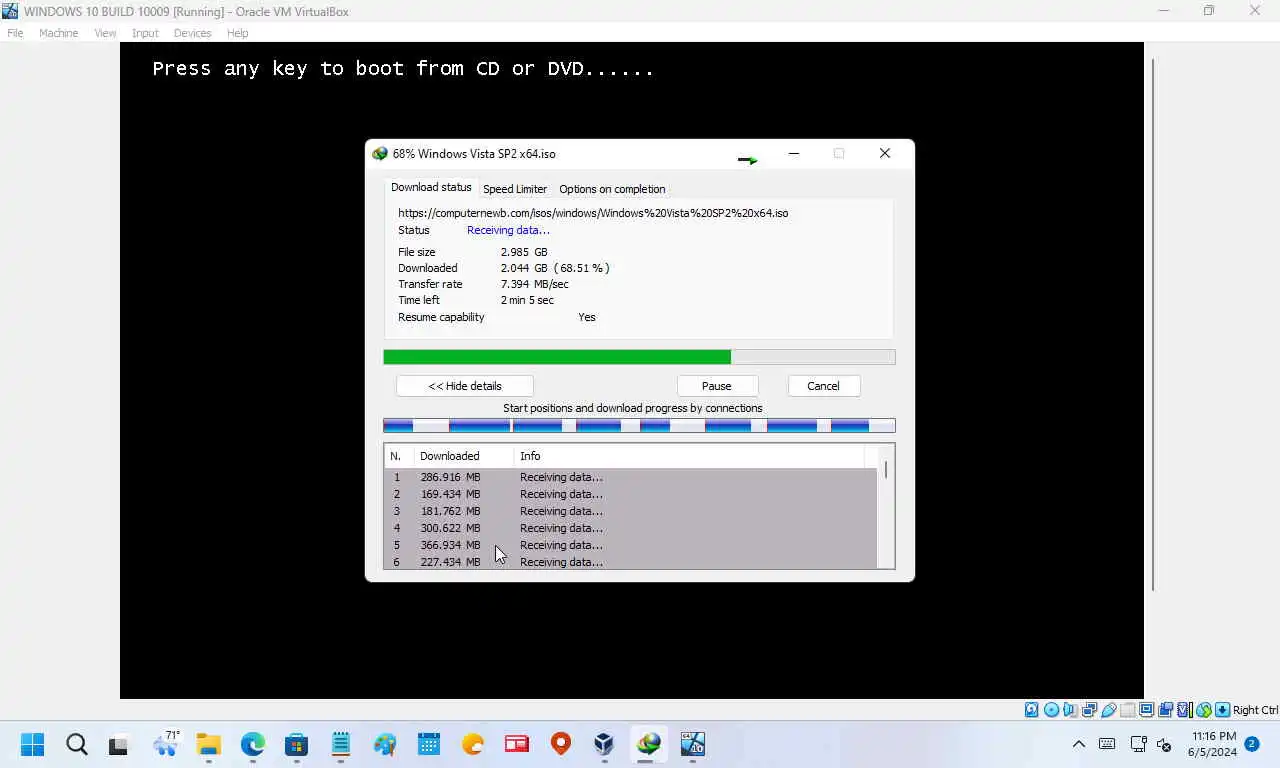Screen dimensions: 1280x768
Task: Open Microsoft Edge from the taskbar
Action: click(253, 744)
